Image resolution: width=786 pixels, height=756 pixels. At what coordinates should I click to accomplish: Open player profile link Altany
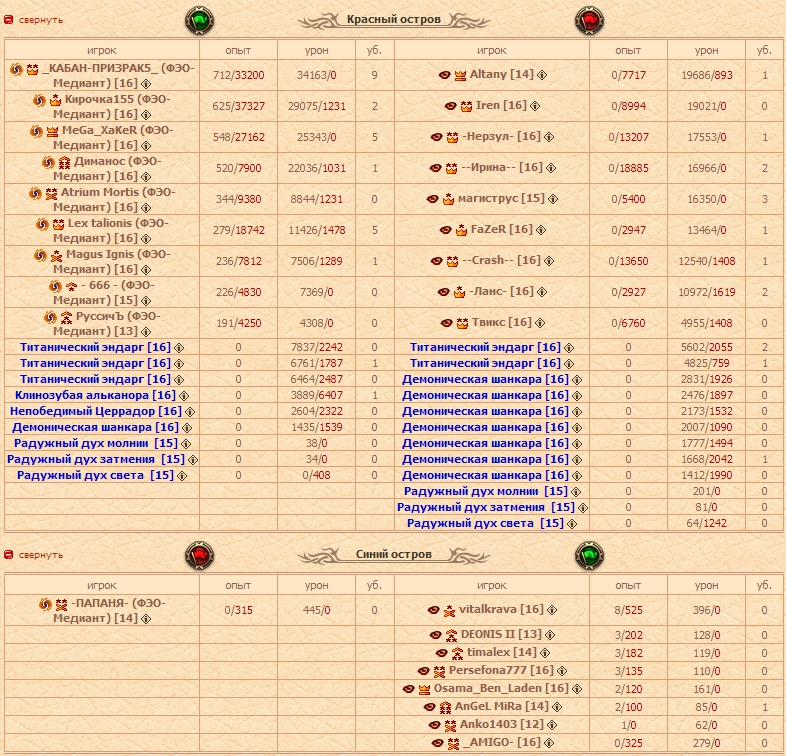(x=488, y=74)
